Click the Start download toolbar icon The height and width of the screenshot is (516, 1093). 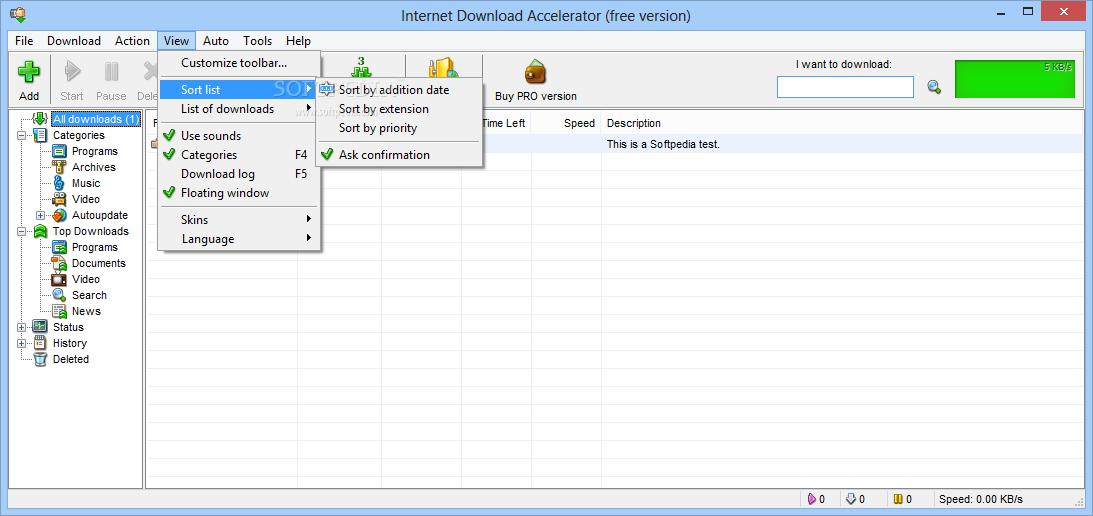coord(72,72)
